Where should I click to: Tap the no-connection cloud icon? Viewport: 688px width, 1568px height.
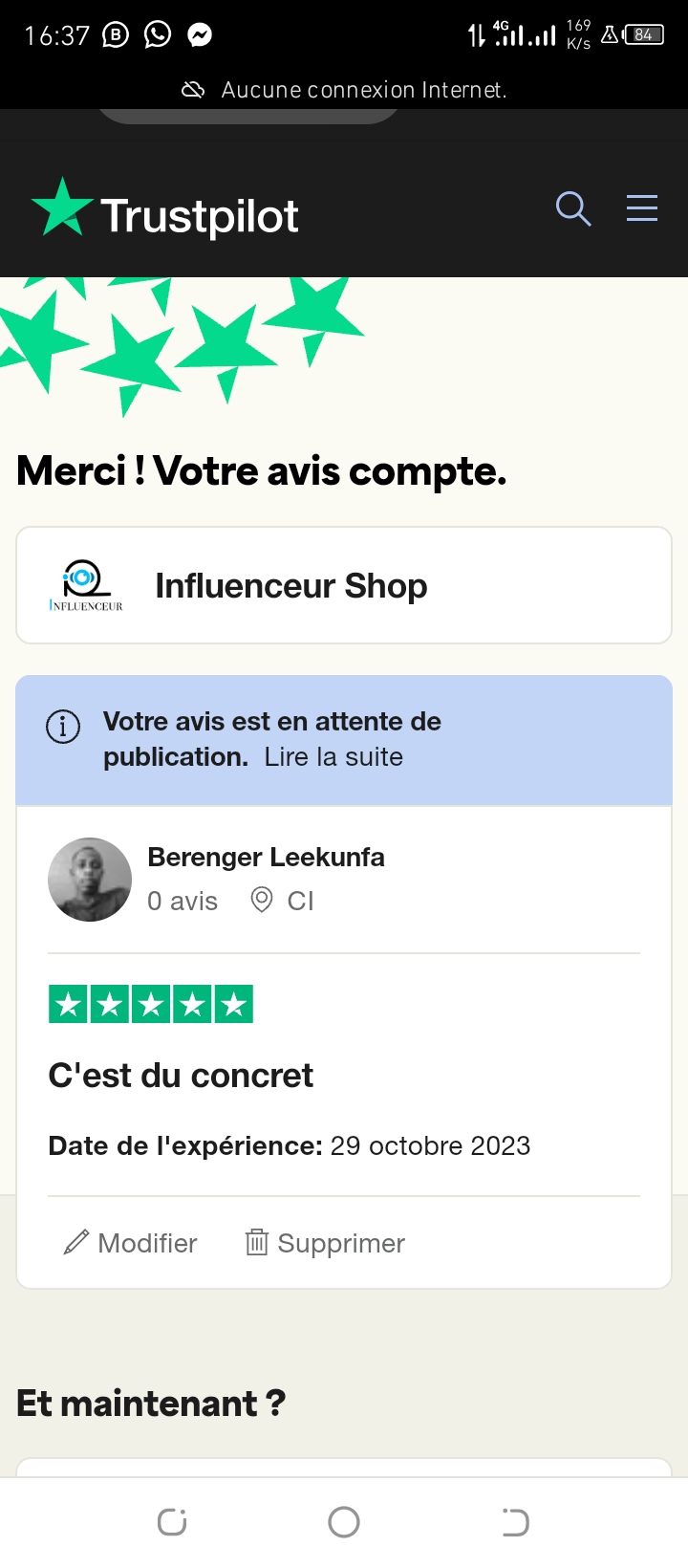pyautogui.click(x=193, y=90)
